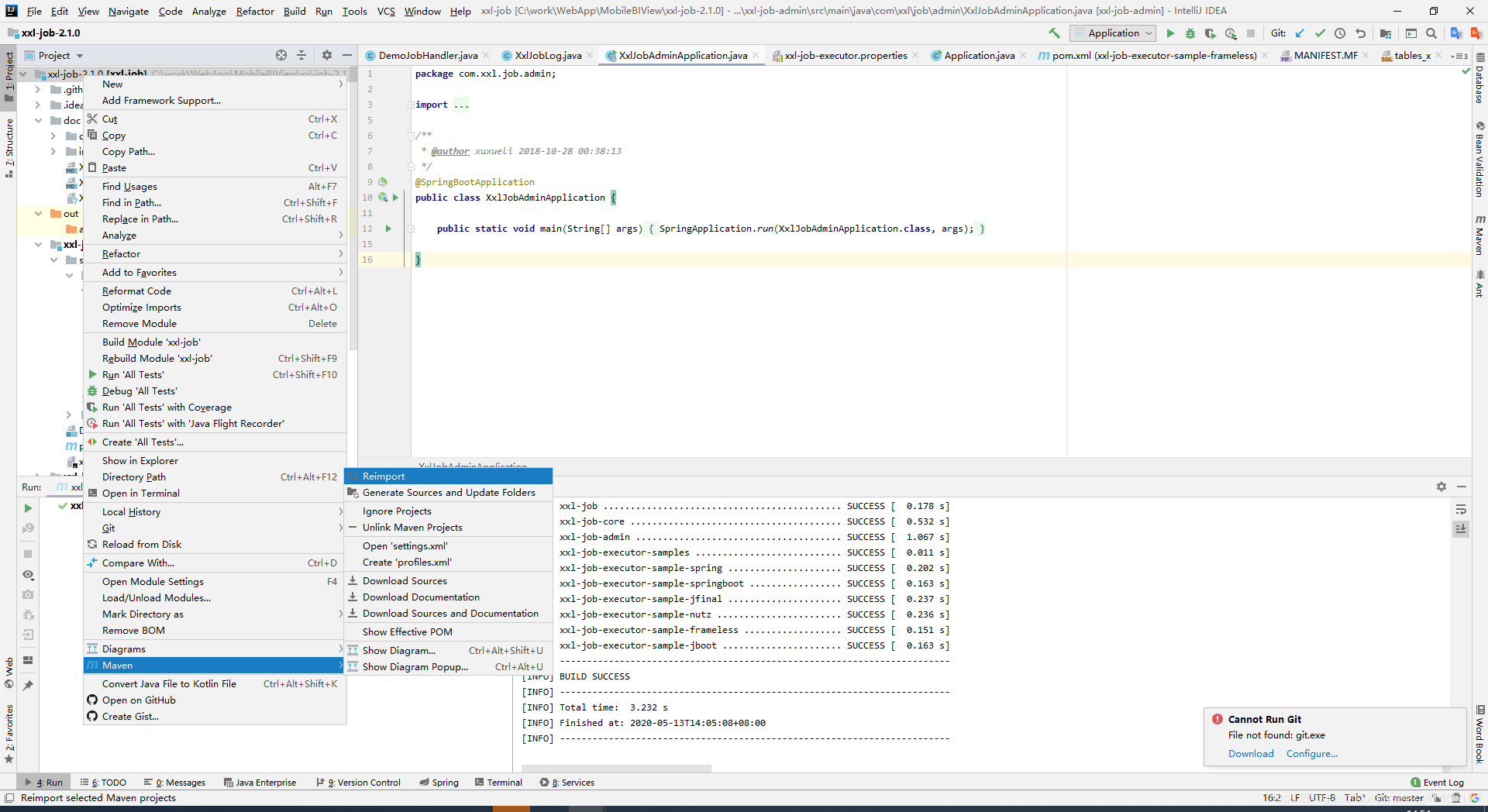Open Git Show History clock icon
Viewport: 1488px width, 812px height.
(1340, 33)
